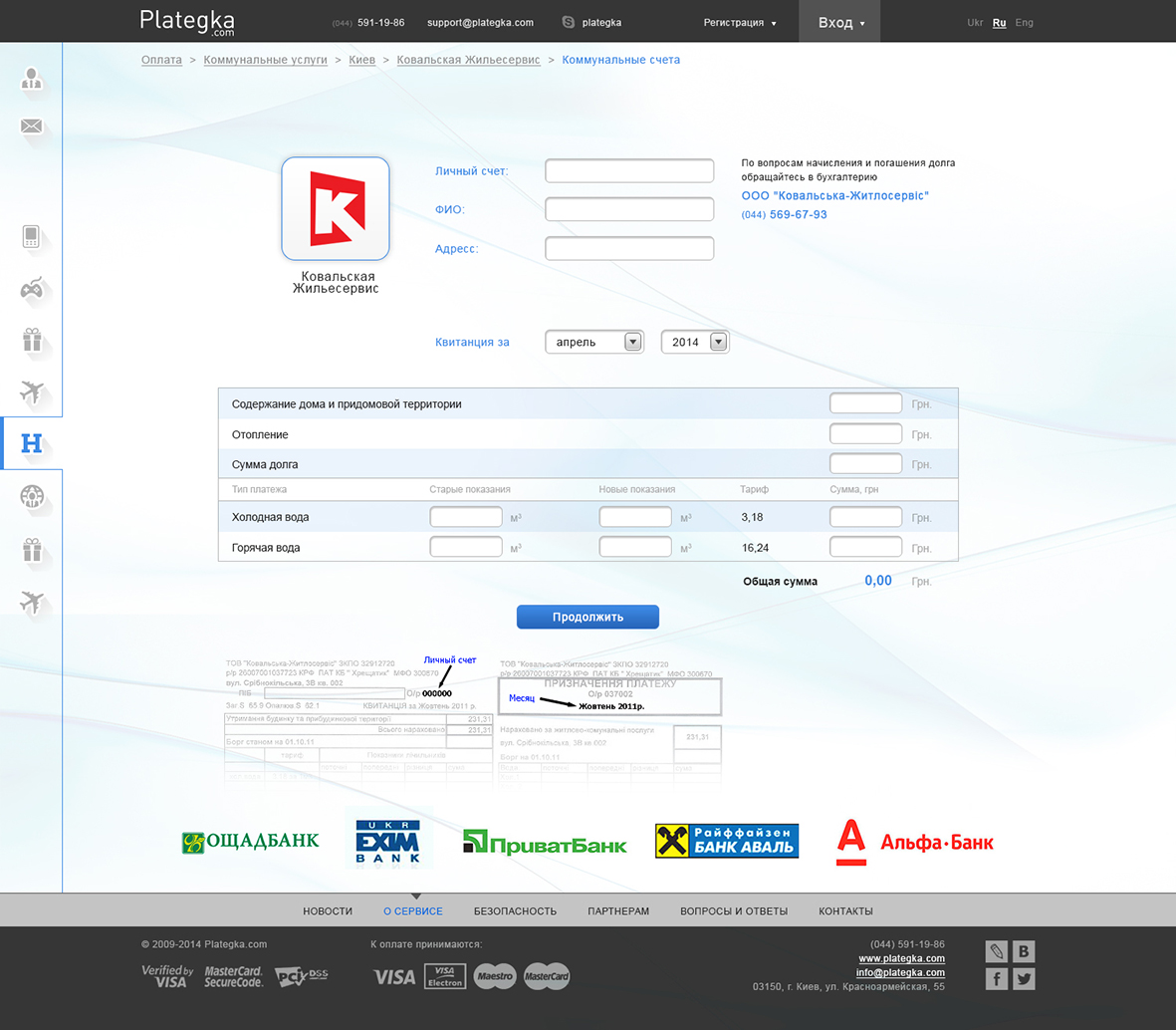Click the PCI DSS badge
The width and height of the screenshot is (1176, 1030).
click(302, 976)
